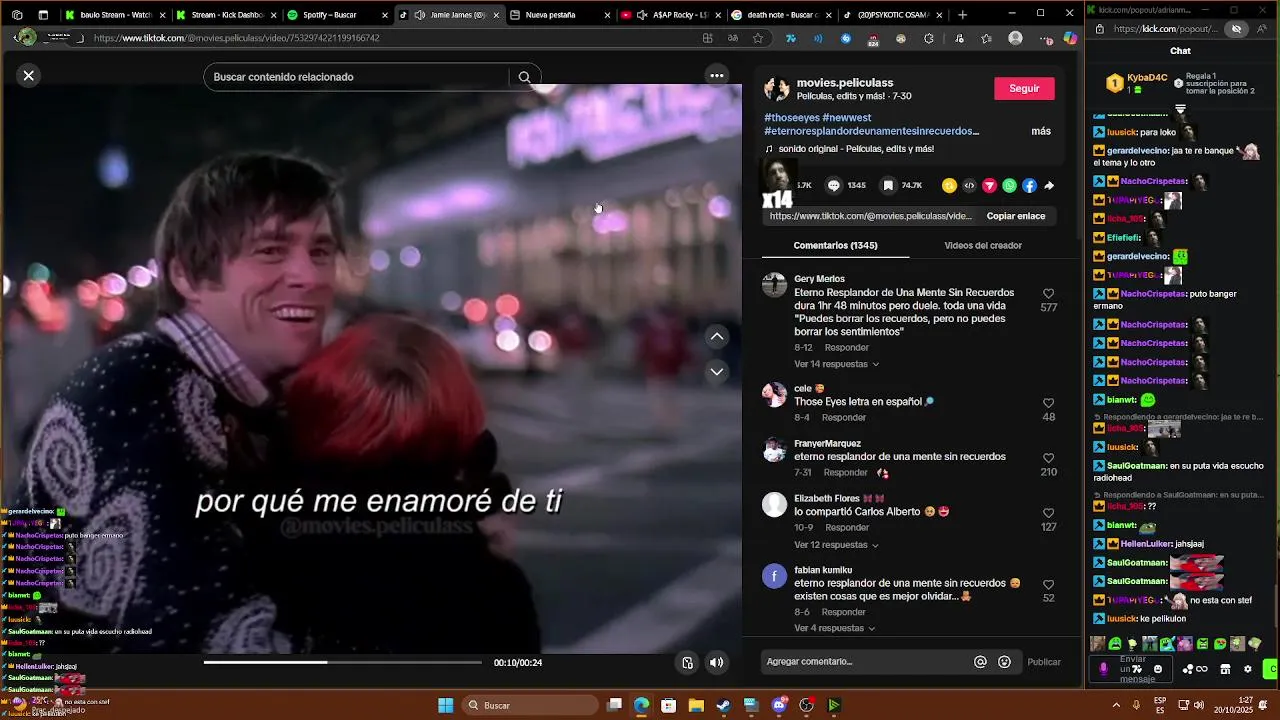Viewport: 1280px width, 720px height.
Task: Open the Windows Start menu
Action: pyautogui.click(x=446, y=705)
